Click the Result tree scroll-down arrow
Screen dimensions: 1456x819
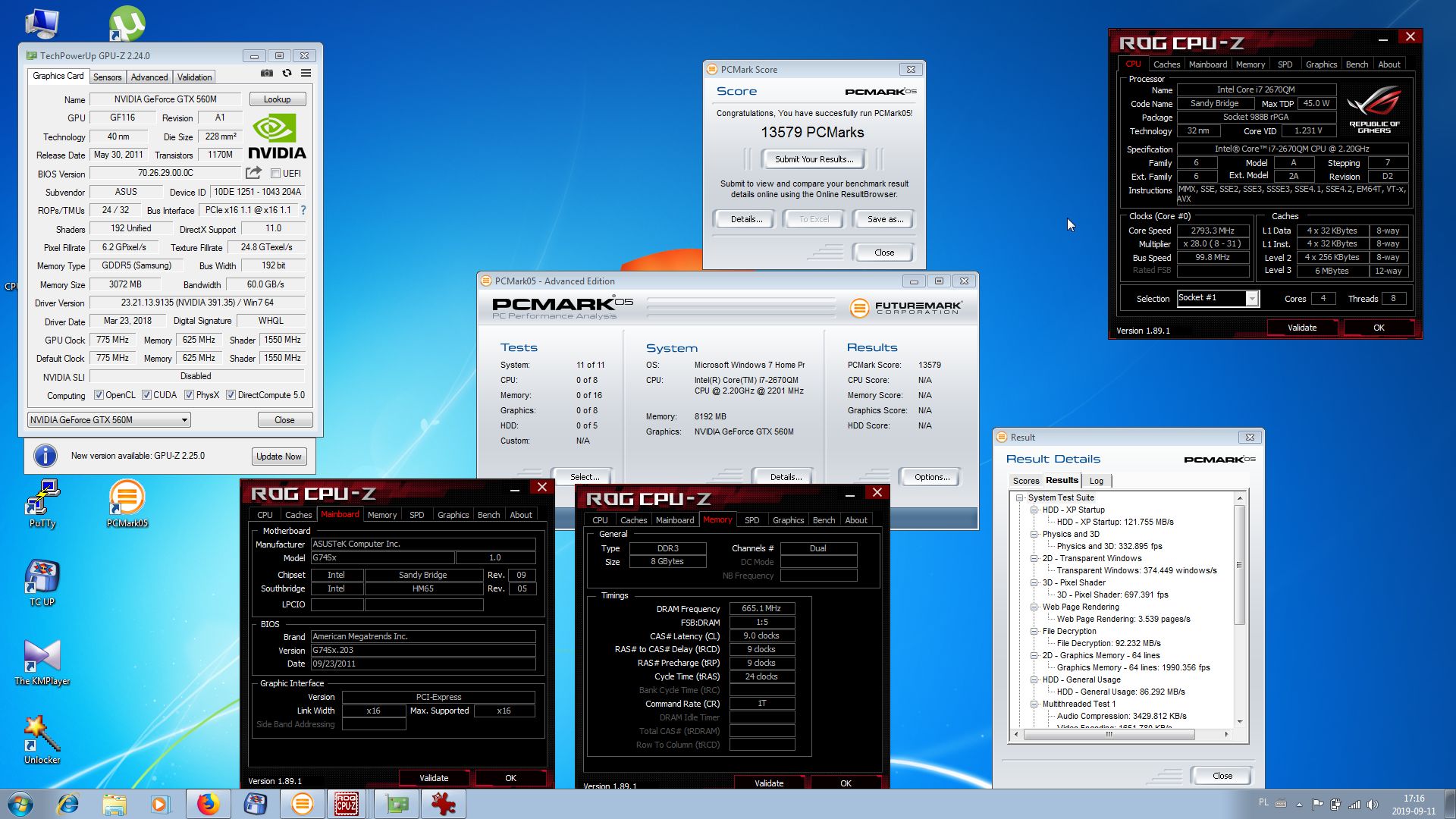[1239, 722]
